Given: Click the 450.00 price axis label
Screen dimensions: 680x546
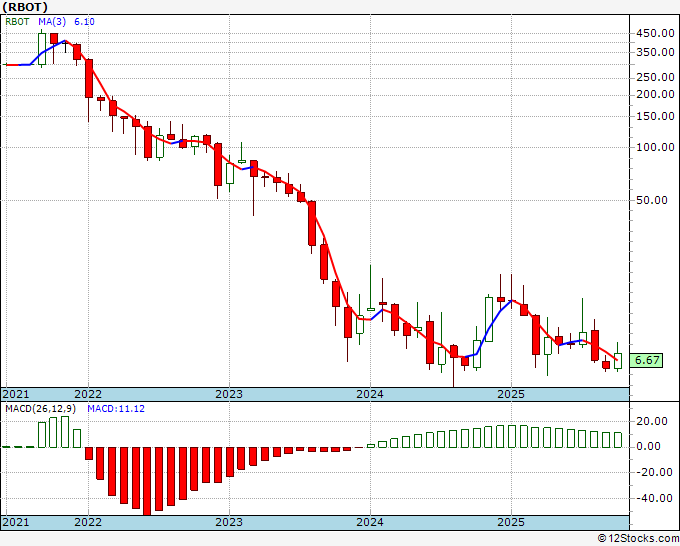Looking at the screenshot, I should (x=655, y=33).
